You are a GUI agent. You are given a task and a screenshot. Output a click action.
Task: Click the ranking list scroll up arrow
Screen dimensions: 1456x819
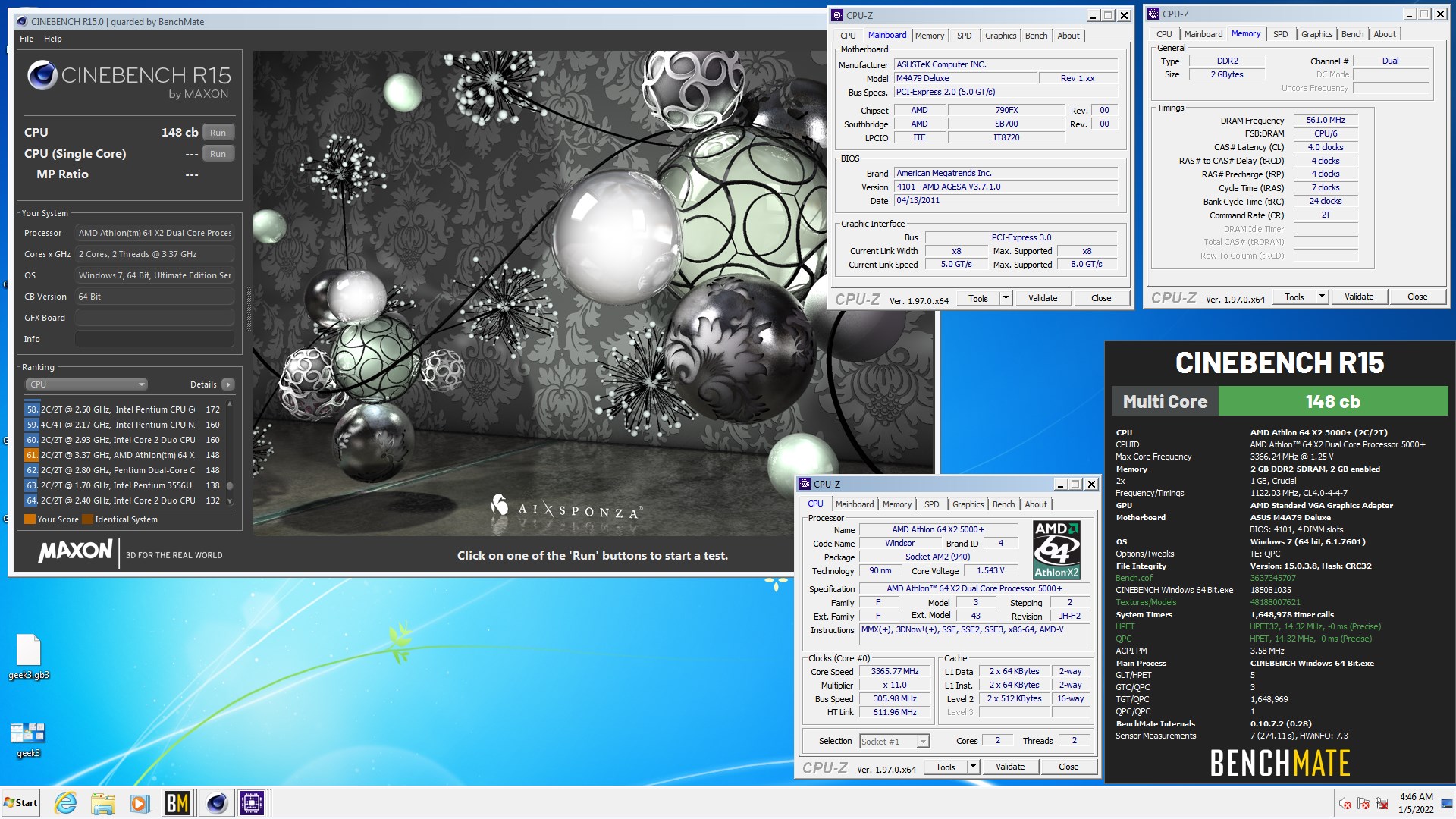coord(230,404)
